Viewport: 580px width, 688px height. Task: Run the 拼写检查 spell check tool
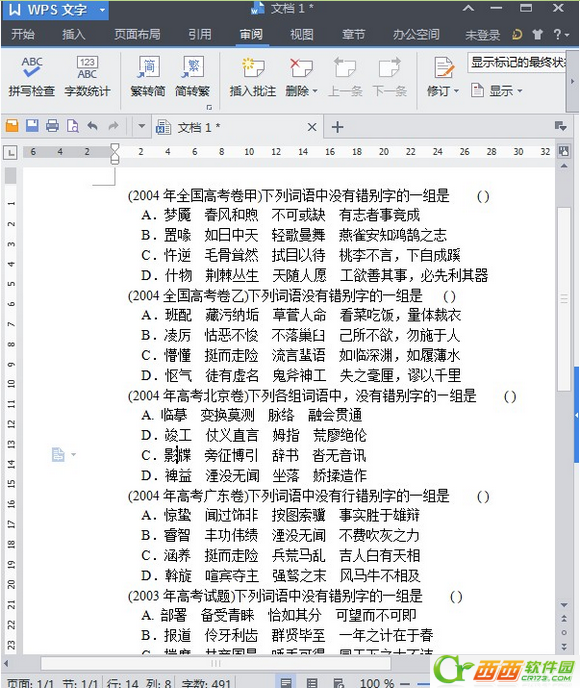coord(31,76)
